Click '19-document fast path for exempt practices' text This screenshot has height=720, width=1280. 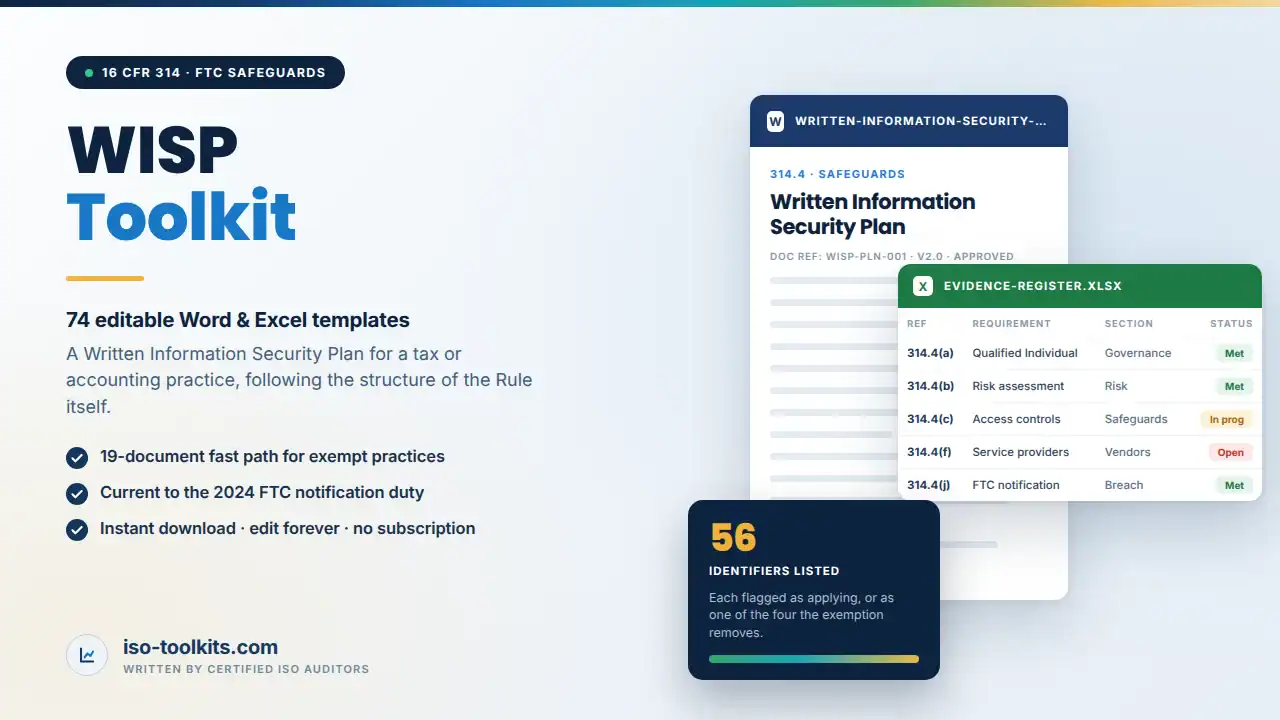click(272, 456)
